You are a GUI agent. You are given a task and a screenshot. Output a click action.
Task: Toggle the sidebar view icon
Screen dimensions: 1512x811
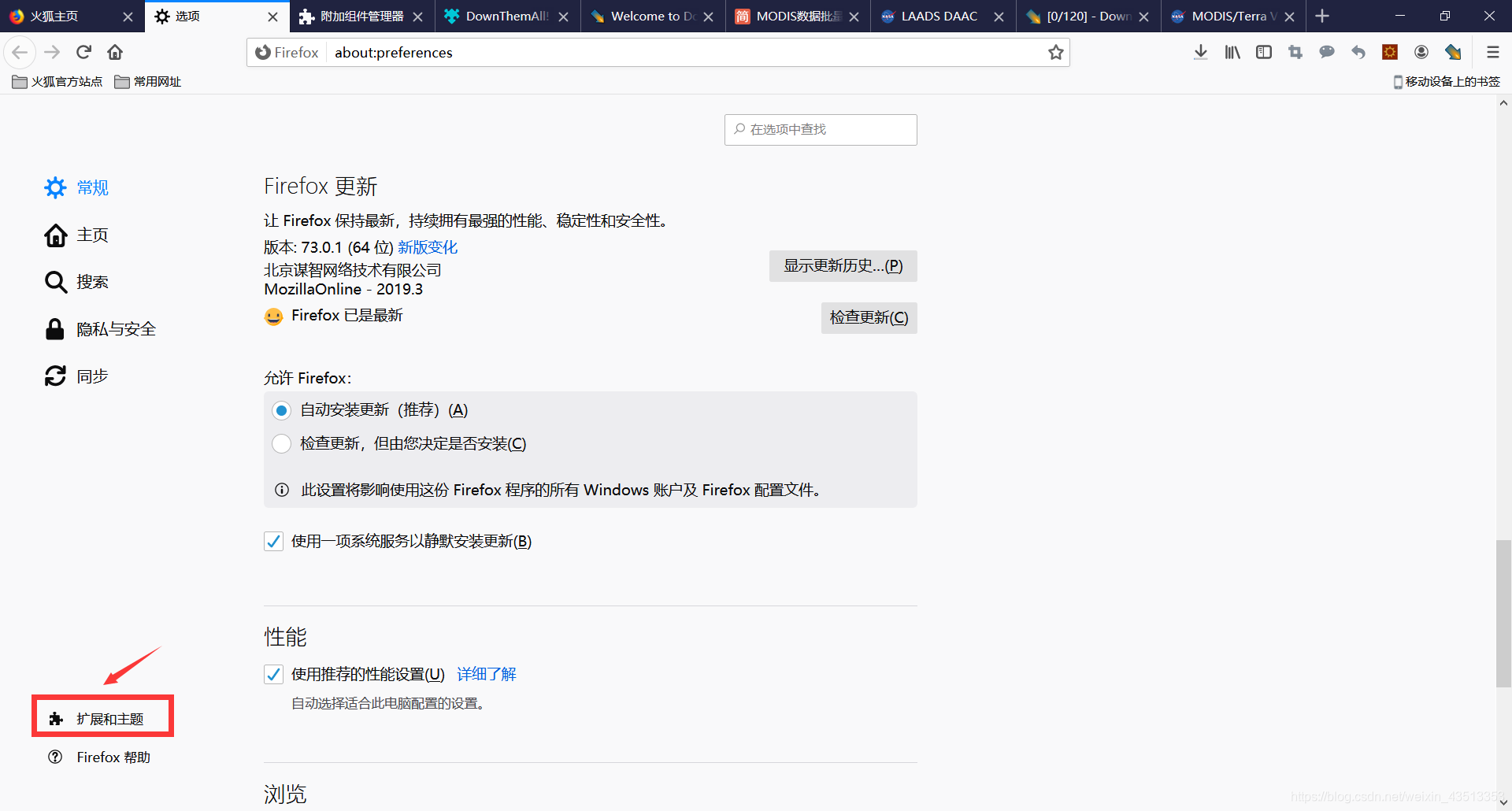(1264, 52)
